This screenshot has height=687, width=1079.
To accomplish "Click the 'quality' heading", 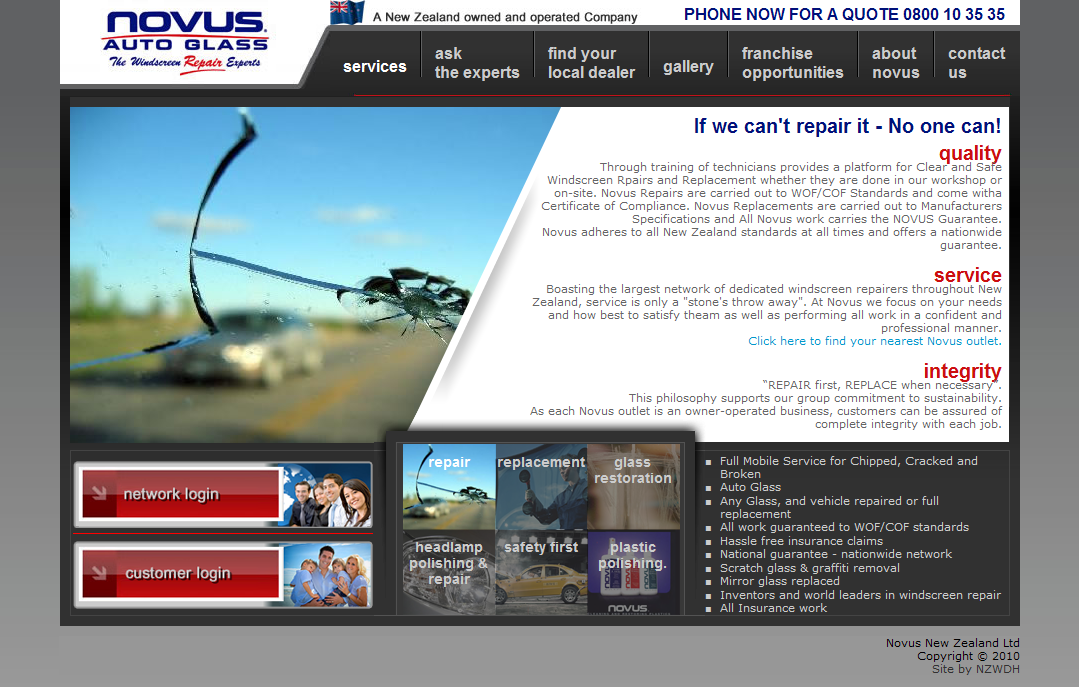I will 970,153.
